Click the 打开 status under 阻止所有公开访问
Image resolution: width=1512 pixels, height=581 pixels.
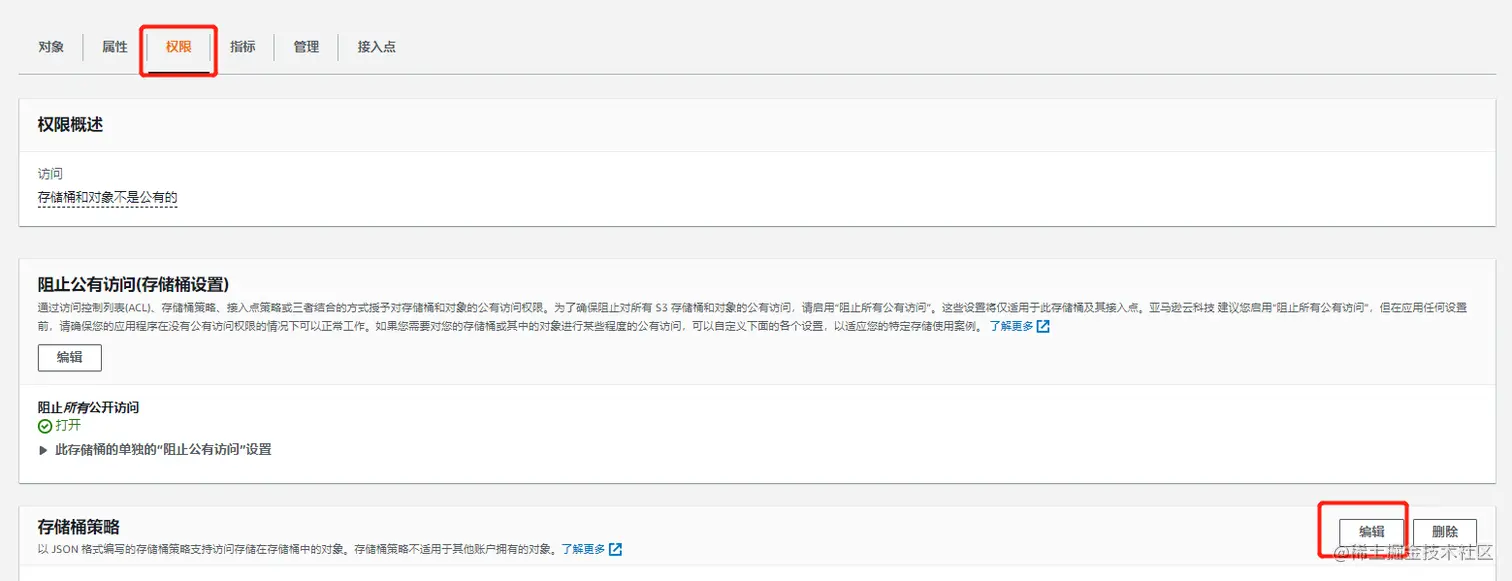coord(68,424)
